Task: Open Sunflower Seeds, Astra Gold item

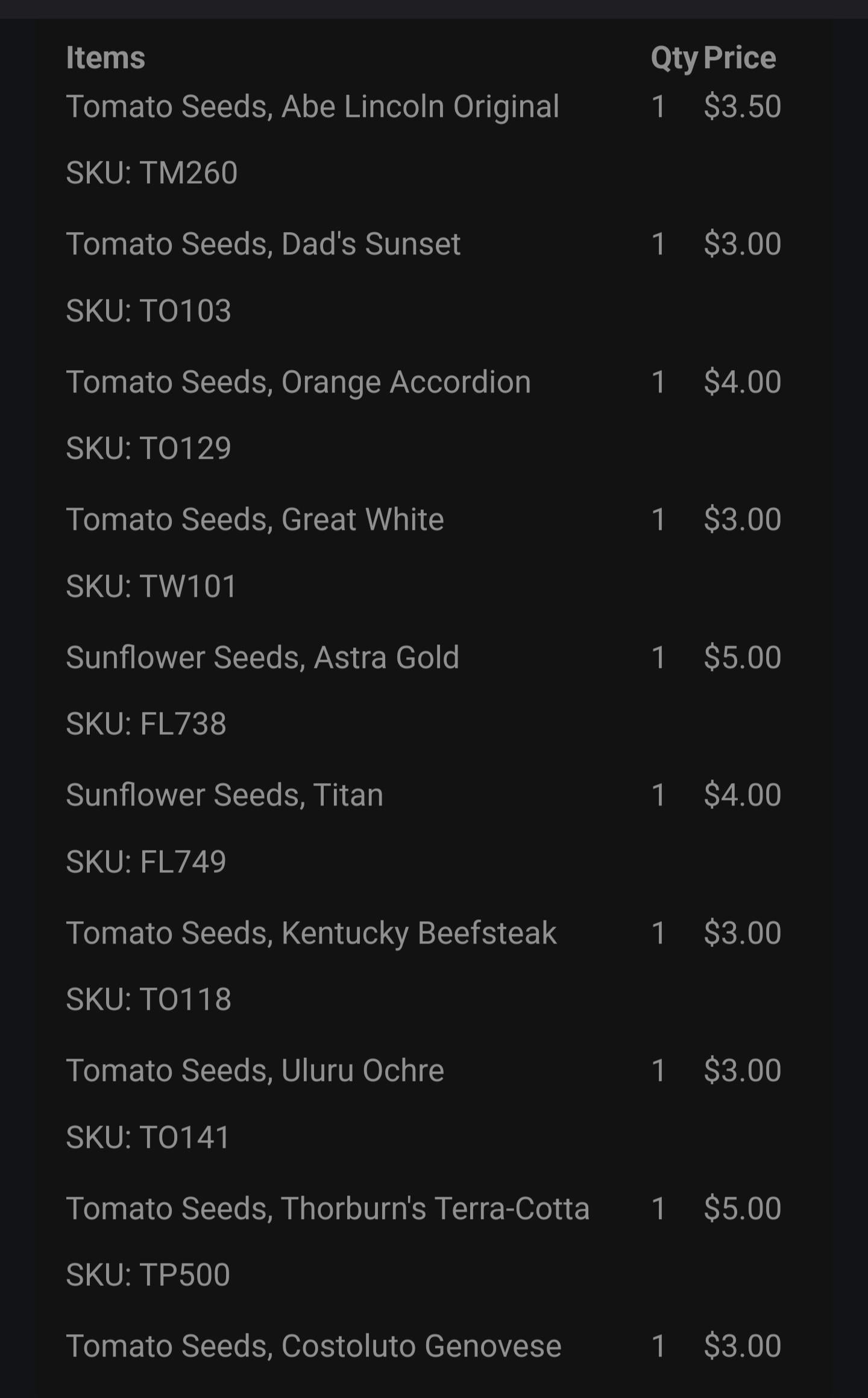Action: [263, 658]
